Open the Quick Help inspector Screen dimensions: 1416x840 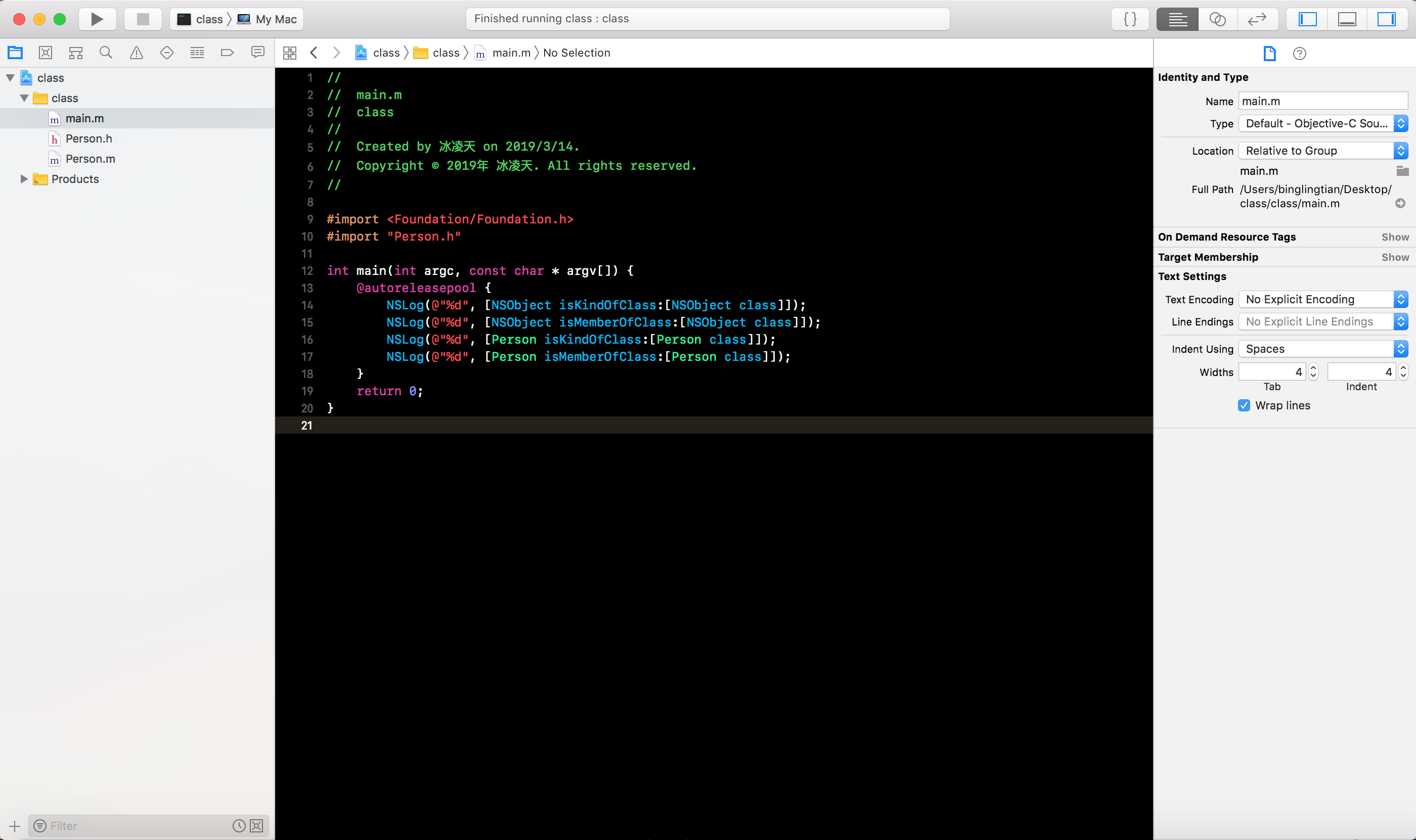pos(1299,53)
